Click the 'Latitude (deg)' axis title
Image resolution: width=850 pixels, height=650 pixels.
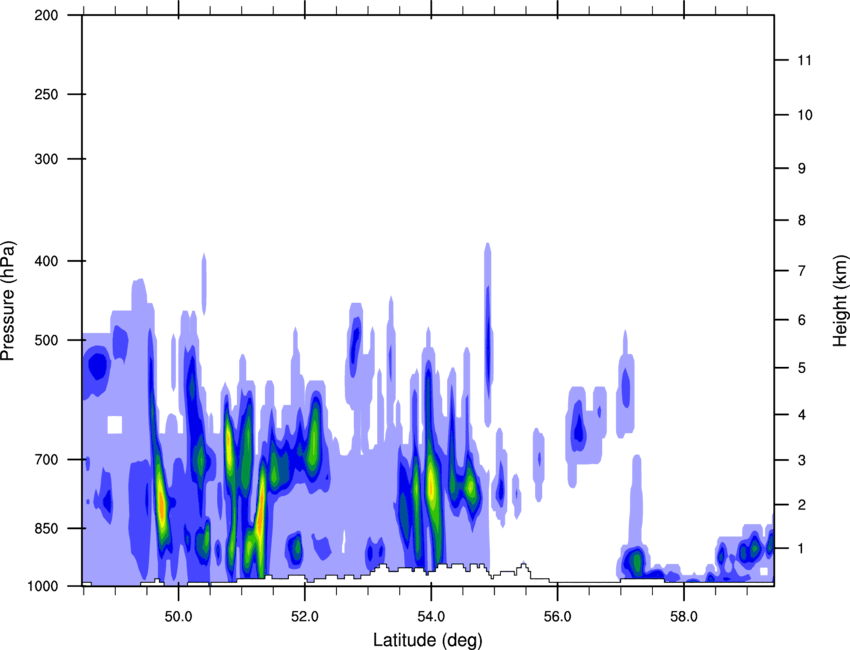point(427,640)
